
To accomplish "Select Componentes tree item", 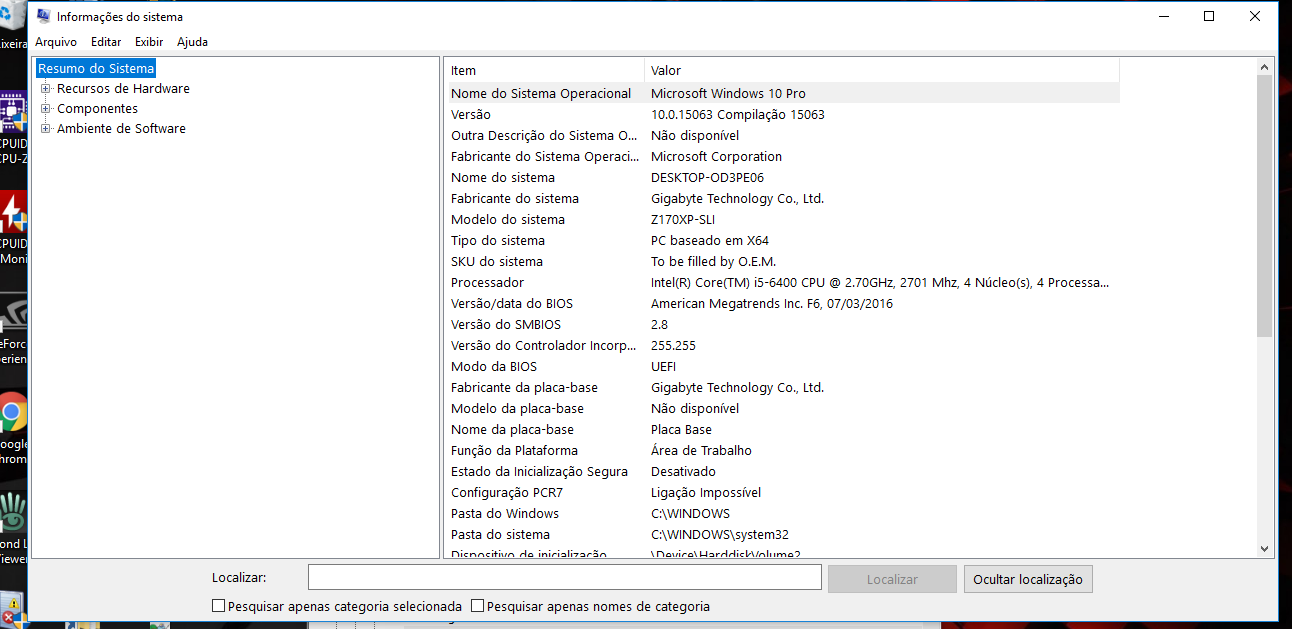I will point(98,109).
